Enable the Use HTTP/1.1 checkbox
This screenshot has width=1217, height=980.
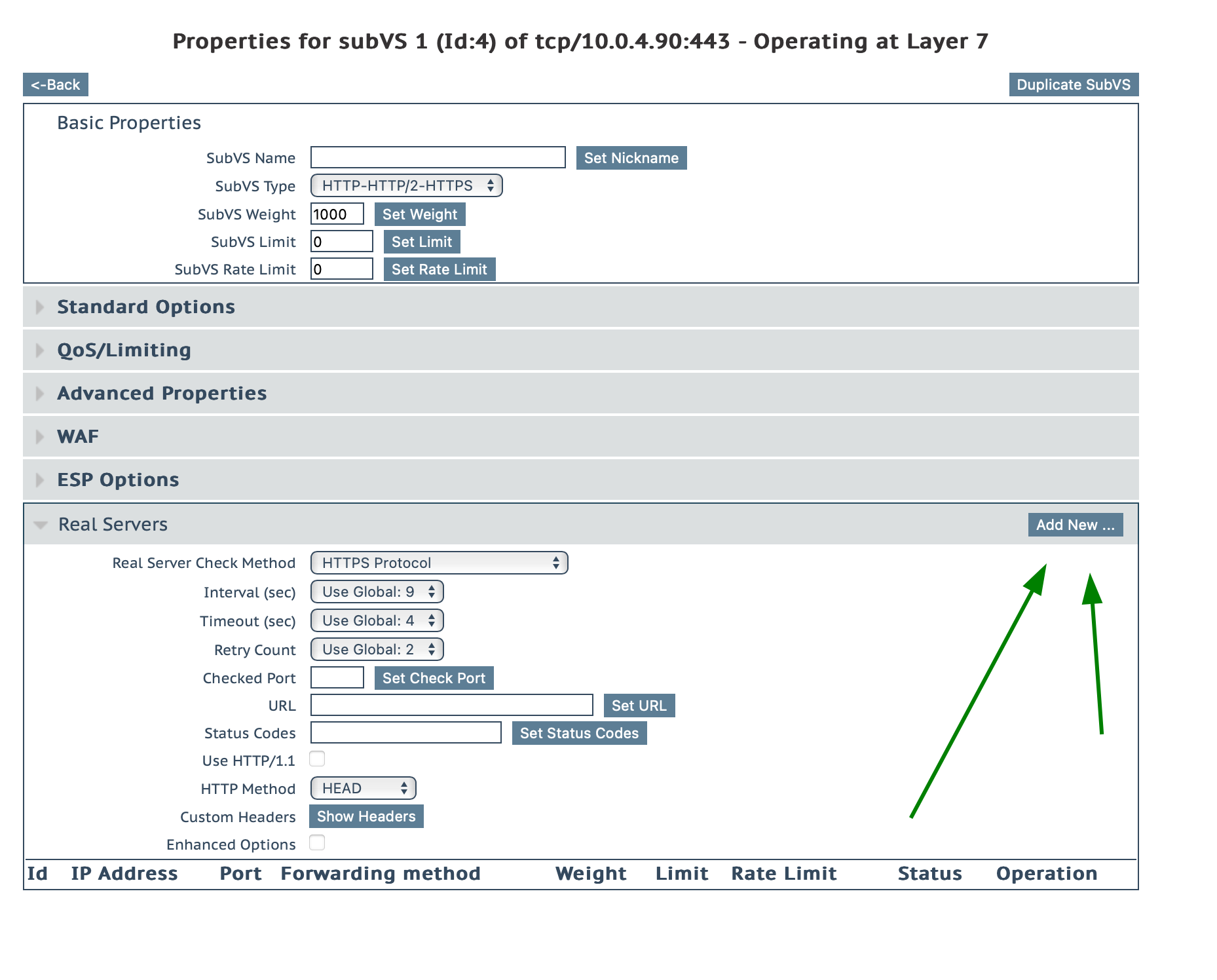(317, 759)
